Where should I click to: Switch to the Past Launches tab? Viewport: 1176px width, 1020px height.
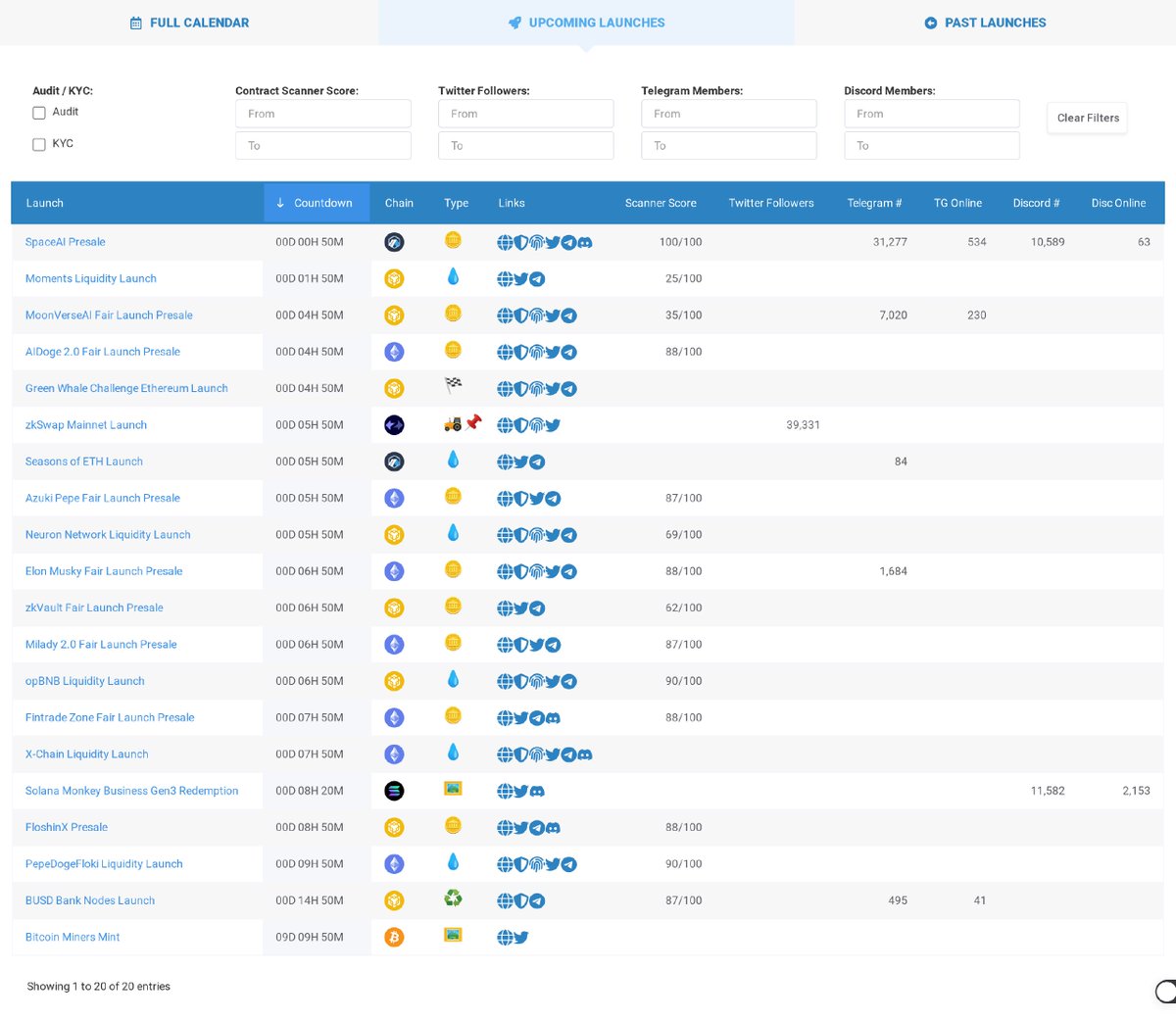tap(984, 23)
